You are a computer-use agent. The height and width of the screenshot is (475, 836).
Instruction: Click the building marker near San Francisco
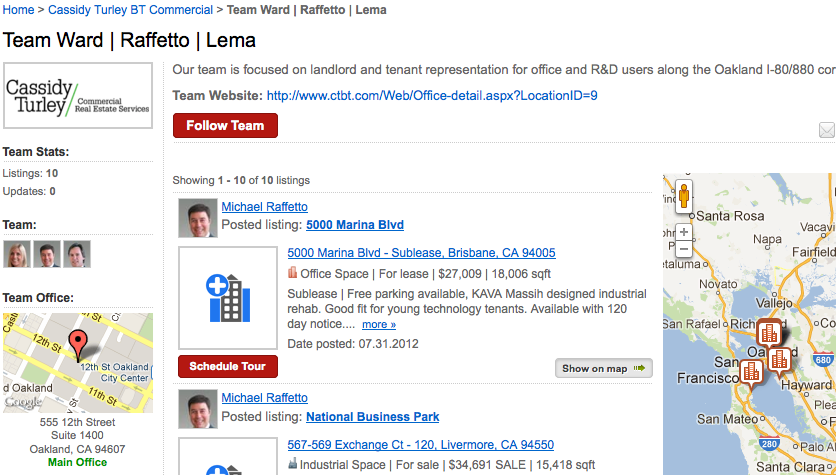click(x=751, y=373)
